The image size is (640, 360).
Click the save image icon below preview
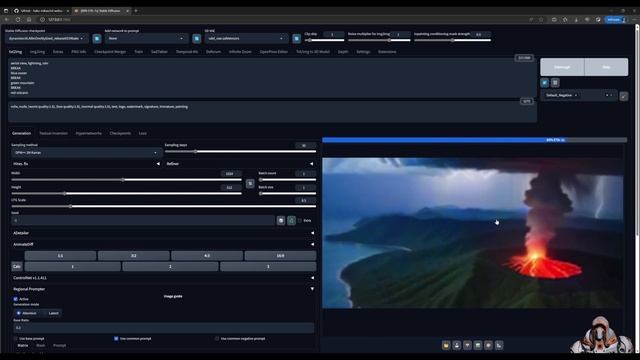(457, 345)
